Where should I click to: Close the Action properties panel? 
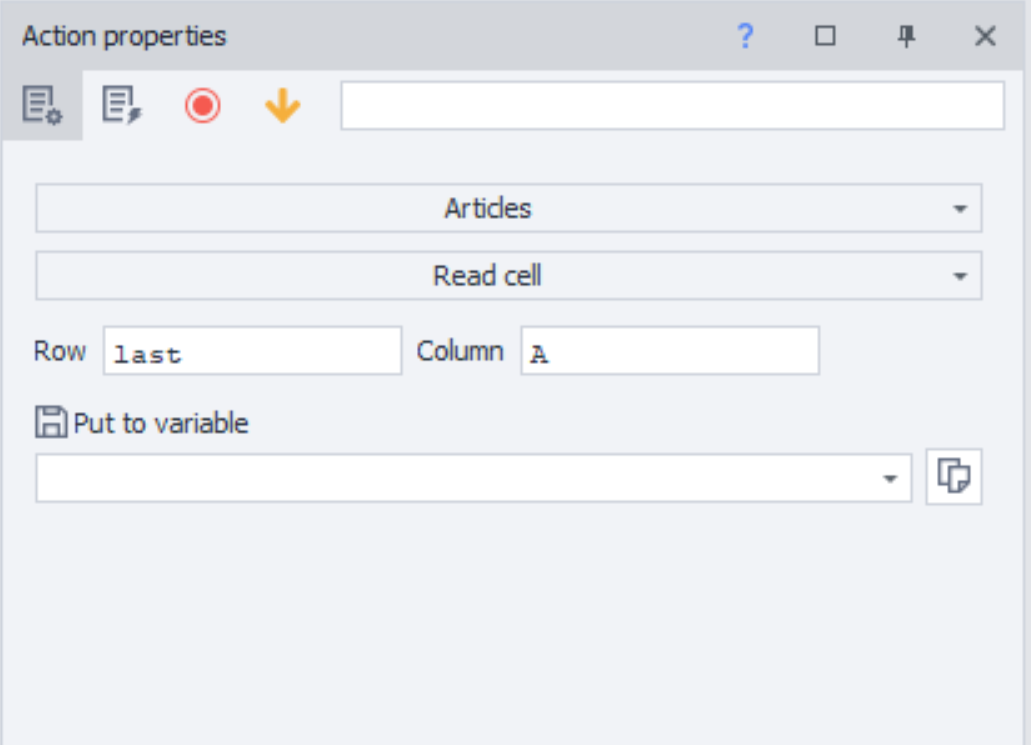(x=985, y=37)
